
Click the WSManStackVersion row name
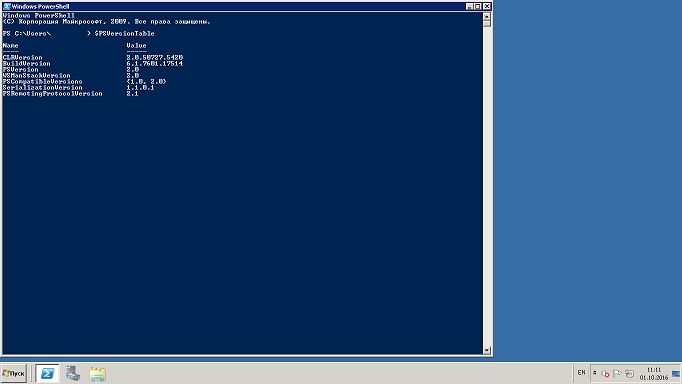(x=37, y=76)
